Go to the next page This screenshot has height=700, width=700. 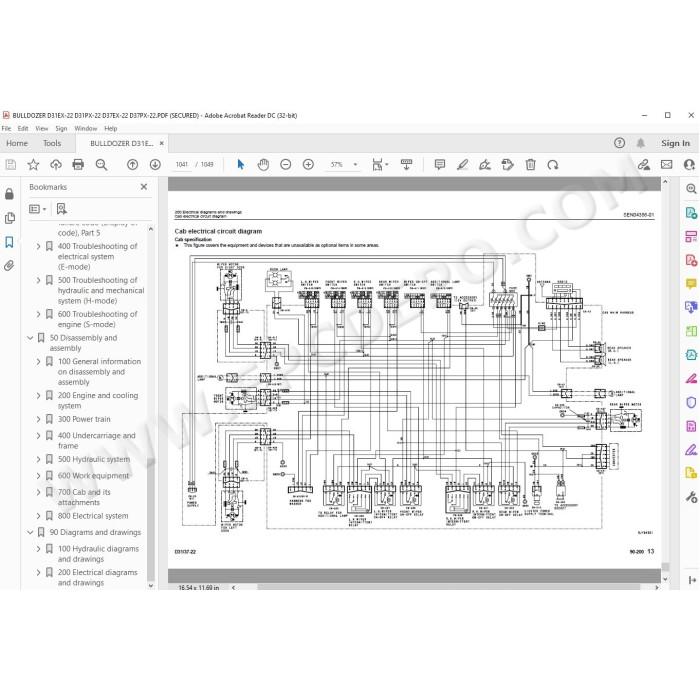[155, 165]
